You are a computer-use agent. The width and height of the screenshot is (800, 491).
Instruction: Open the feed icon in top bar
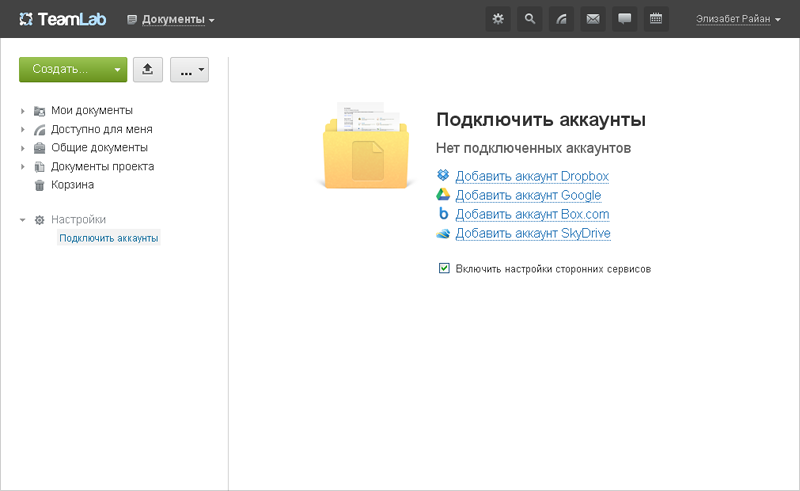(561, 19)
